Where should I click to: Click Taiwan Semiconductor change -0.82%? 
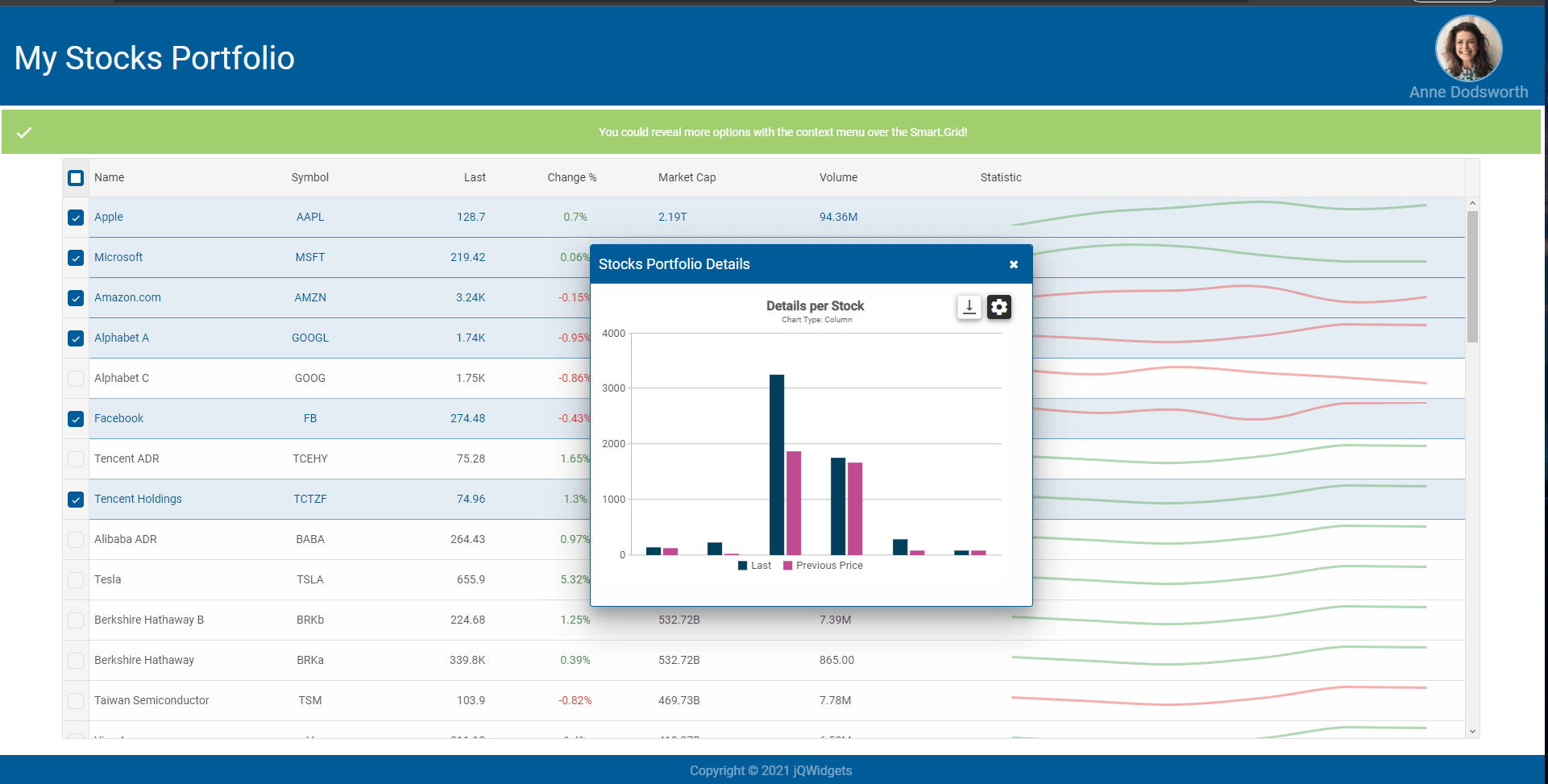pyautogui.click(x=575, y=700)
